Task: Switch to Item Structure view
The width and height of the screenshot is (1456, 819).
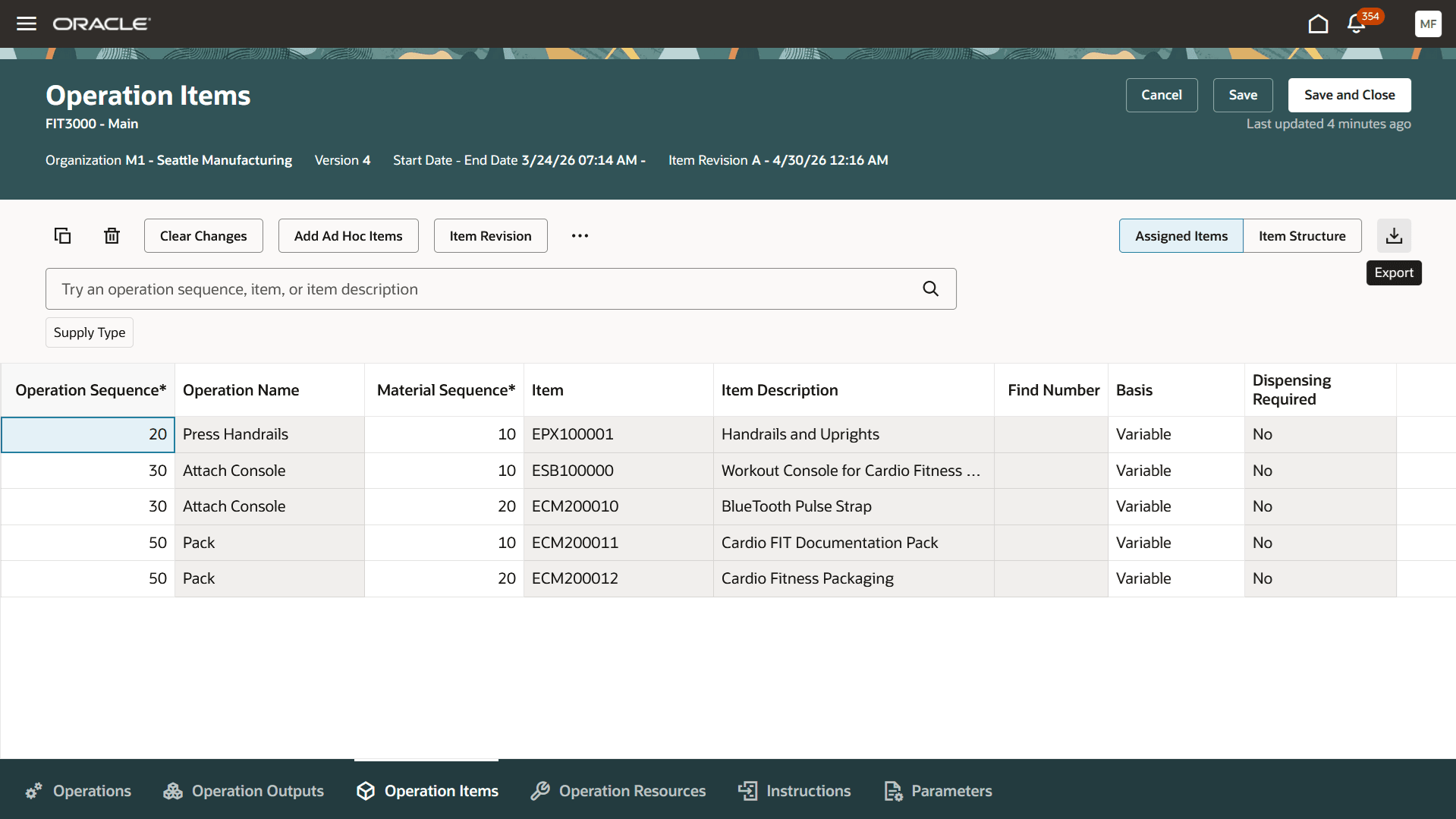Action: [x=1302, y=236]
